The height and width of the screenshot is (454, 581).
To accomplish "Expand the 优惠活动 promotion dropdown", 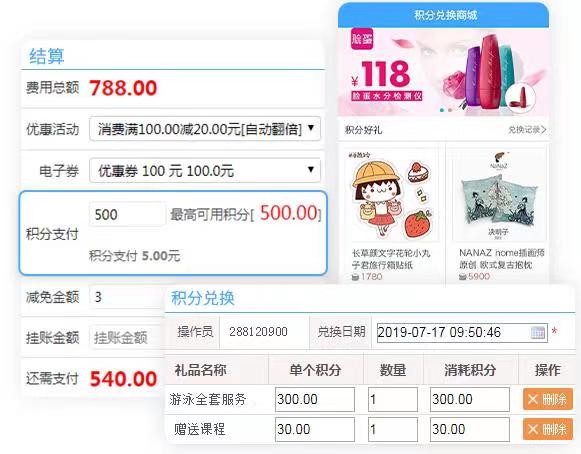I will click(x=205, y=129).
